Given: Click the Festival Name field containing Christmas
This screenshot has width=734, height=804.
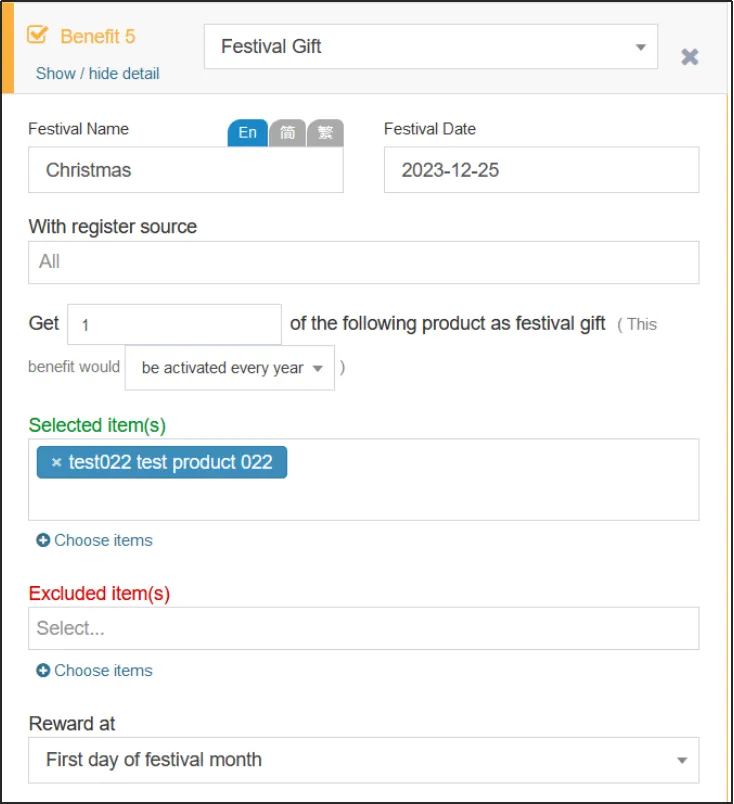Looking at the screenshot, I should [185, 170].
